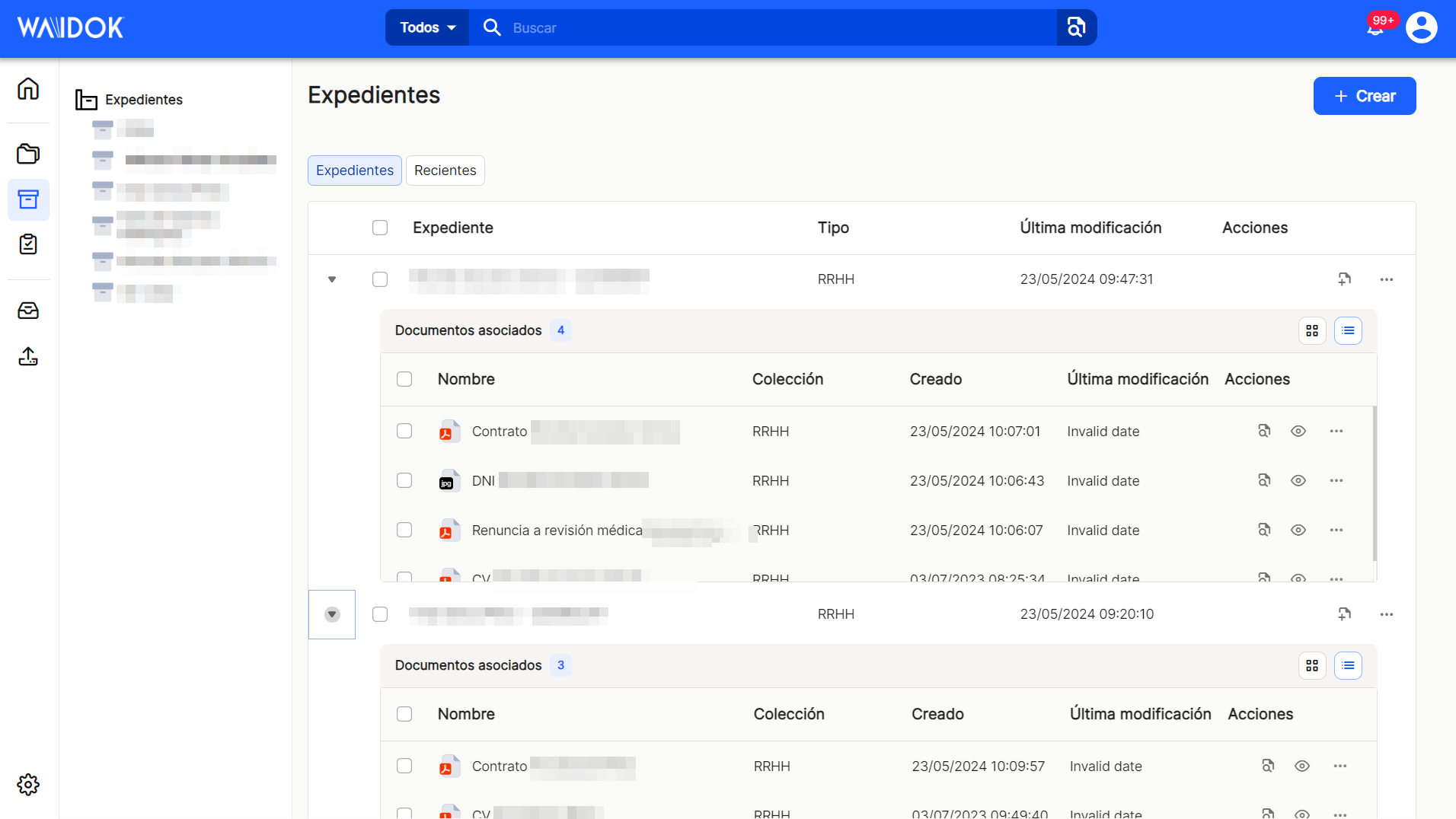The width and height of the screenshot is (1456, 819).
Task: Preview the DNI document with eye icon
Action: (1298, 480)
